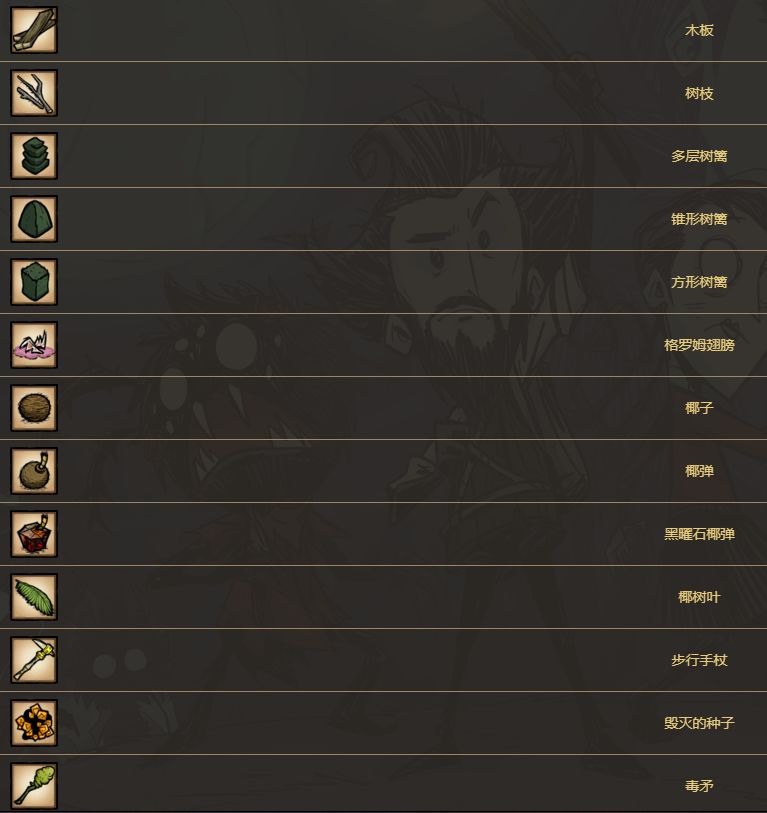Screen dimensions: 767x813
Task: Open the 黑曜石椰弹 text link
Action: [699, 535]
